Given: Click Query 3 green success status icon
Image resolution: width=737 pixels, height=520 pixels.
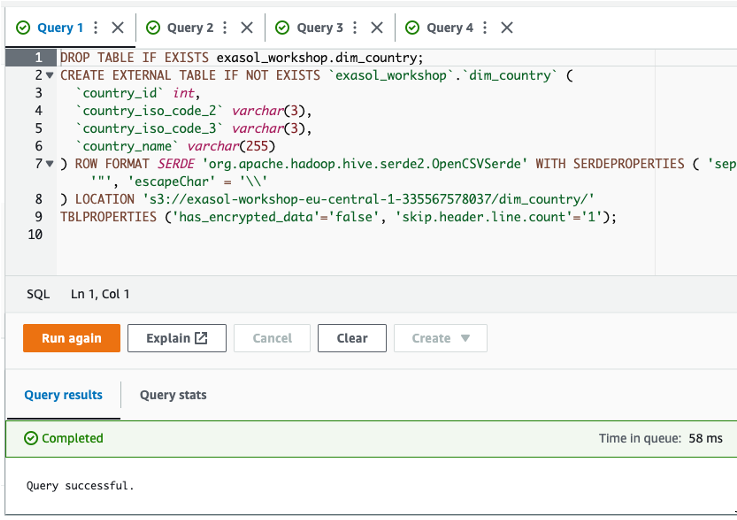Looking at the screenshot, I should tap(282, 28).
